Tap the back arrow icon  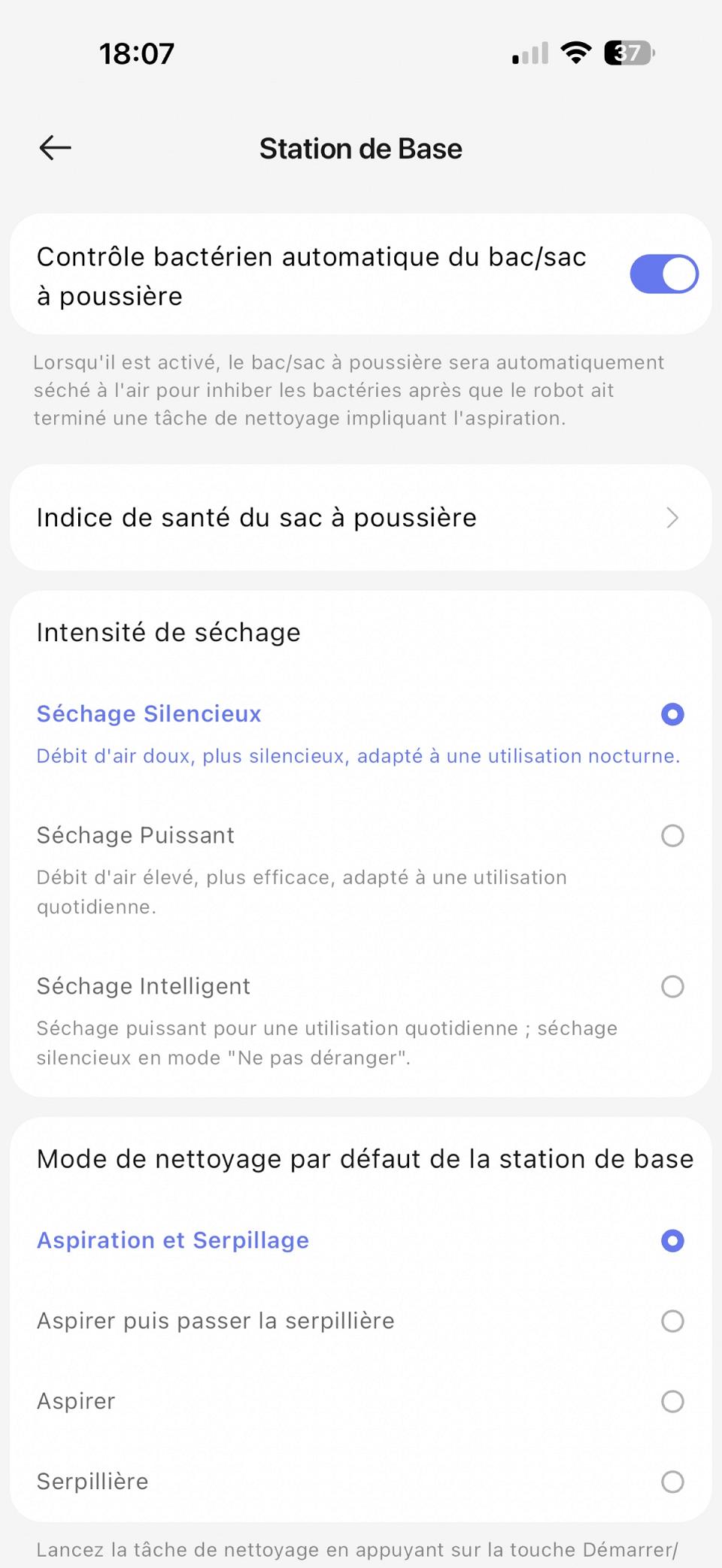point(55,148)
